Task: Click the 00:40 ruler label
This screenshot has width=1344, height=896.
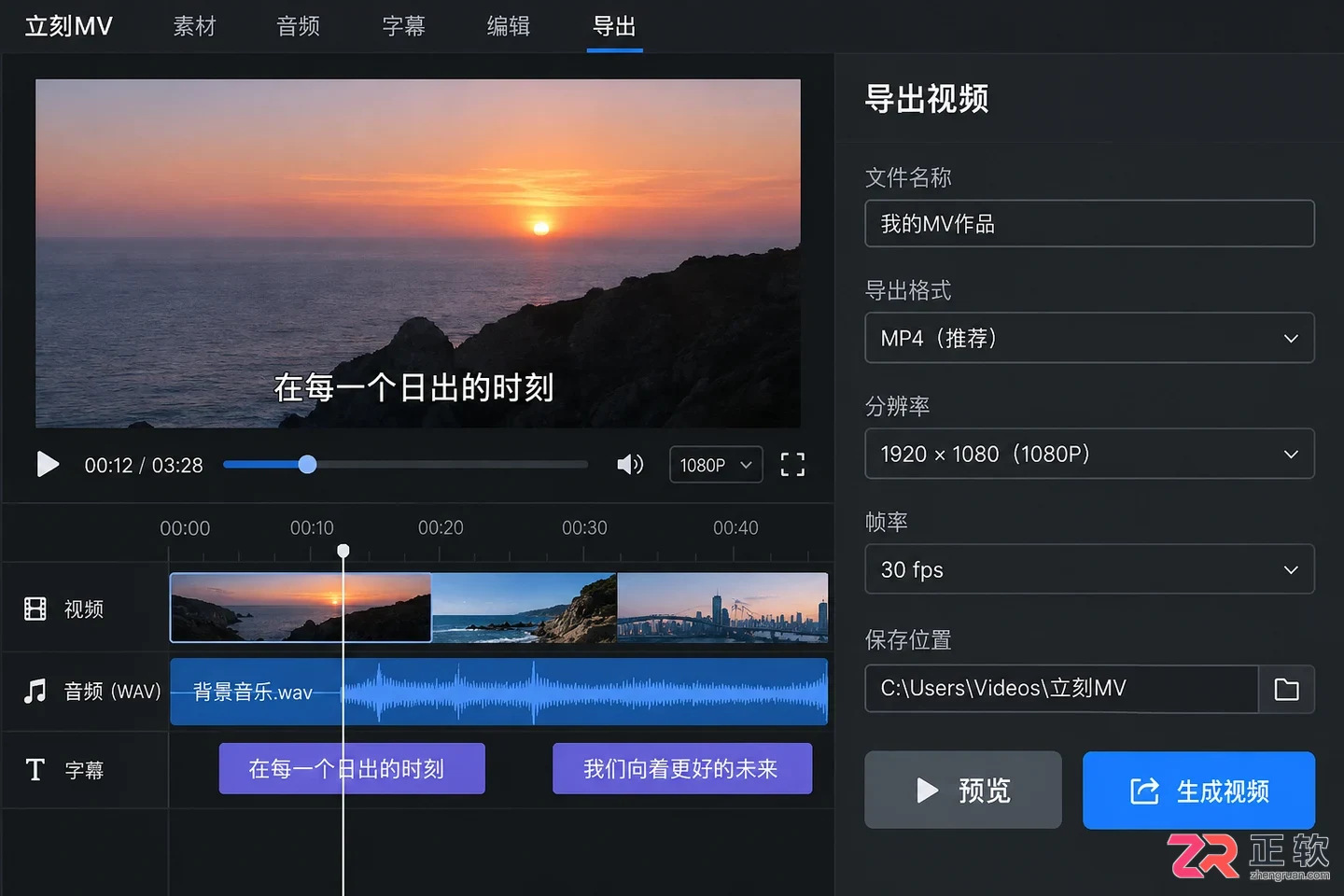Action: tap(735, 528)
